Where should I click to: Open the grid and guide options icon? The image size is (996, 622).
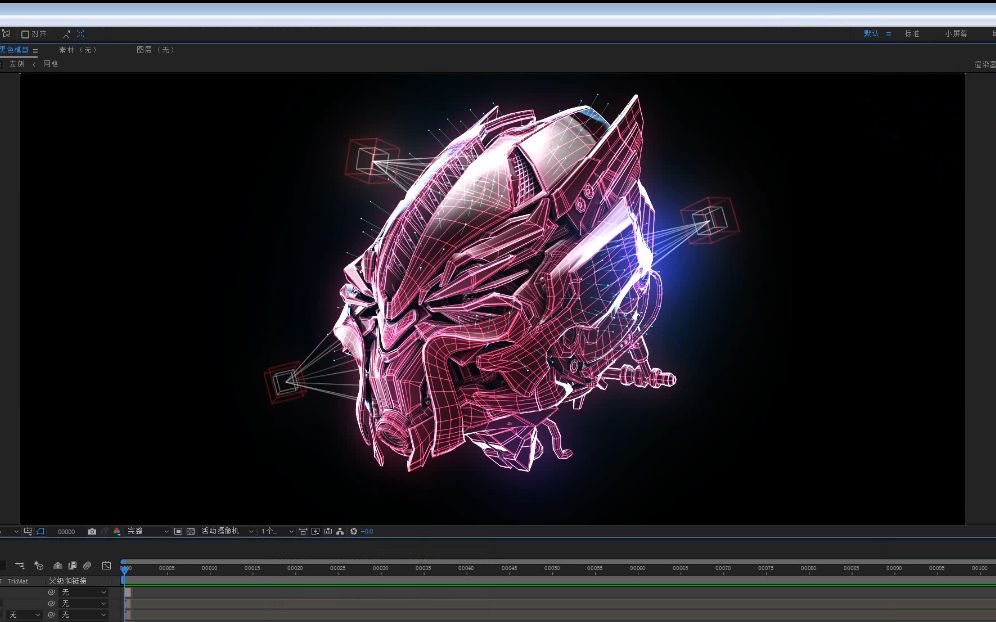[x=28, y=531]
